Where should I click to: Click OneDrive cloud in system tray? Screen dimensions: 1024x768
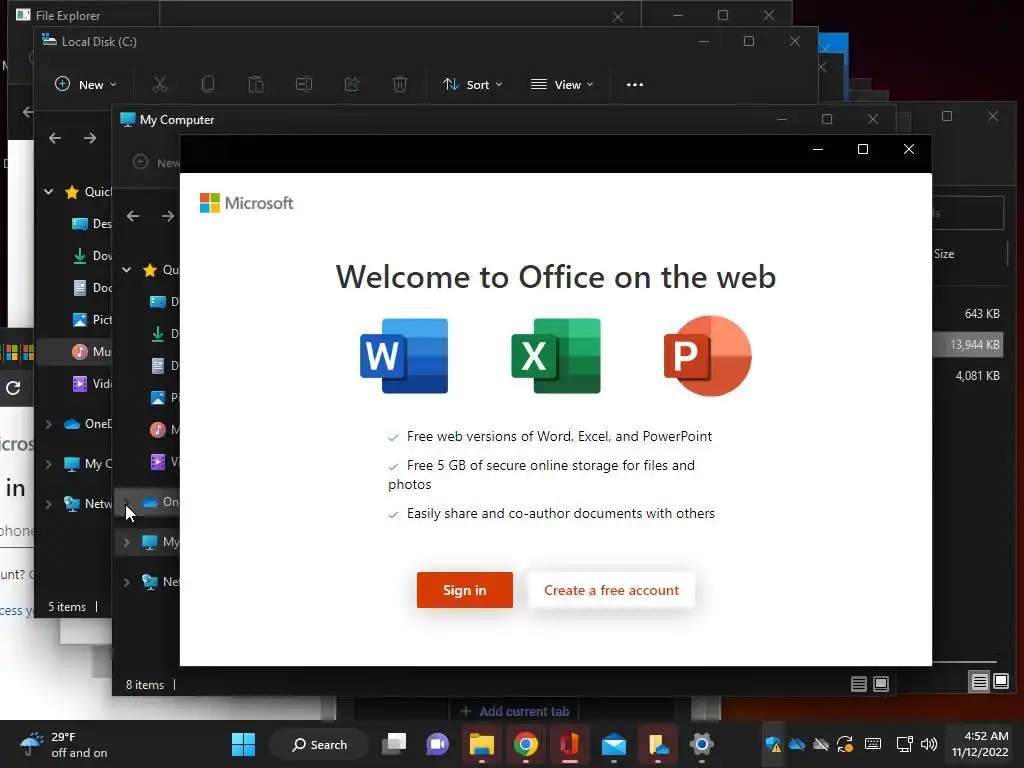click(x=797, y=744)
